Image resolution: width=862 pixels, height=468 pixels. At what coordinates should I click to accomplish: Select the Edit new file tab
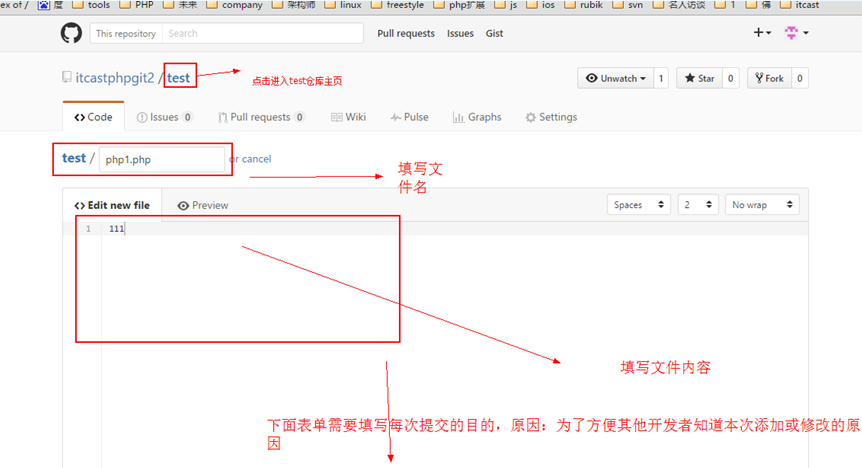pos(112,205)
